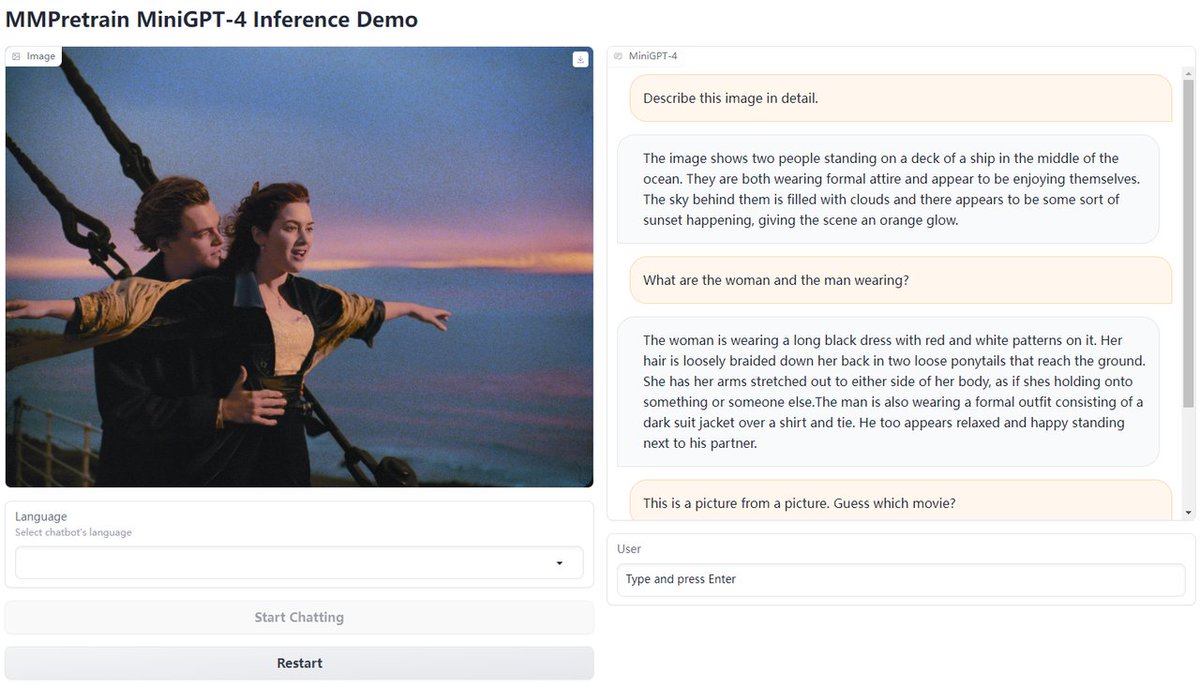Open the Language dropdown arrow
The width and height of the screenshot is (1200, 686).
[x=558, y=563]
